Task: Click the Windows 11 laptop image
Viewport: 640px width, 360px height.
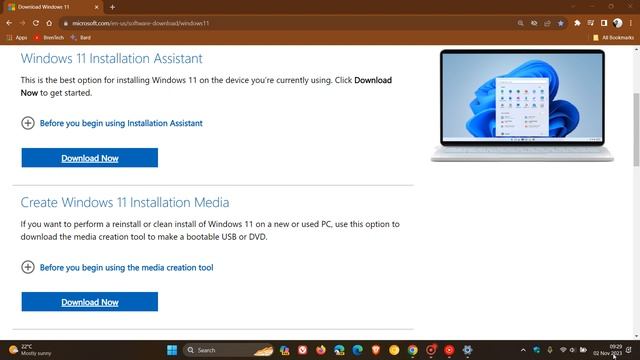Action: (522, 105)
